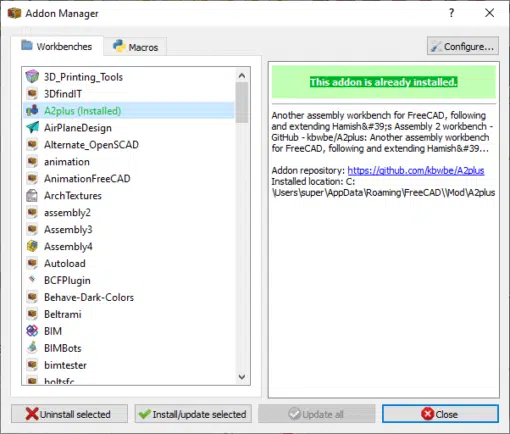This screenshot has height=434, width=510.
Task: Click the workbench list scrollbar thumb
Action: pos(242,103)
